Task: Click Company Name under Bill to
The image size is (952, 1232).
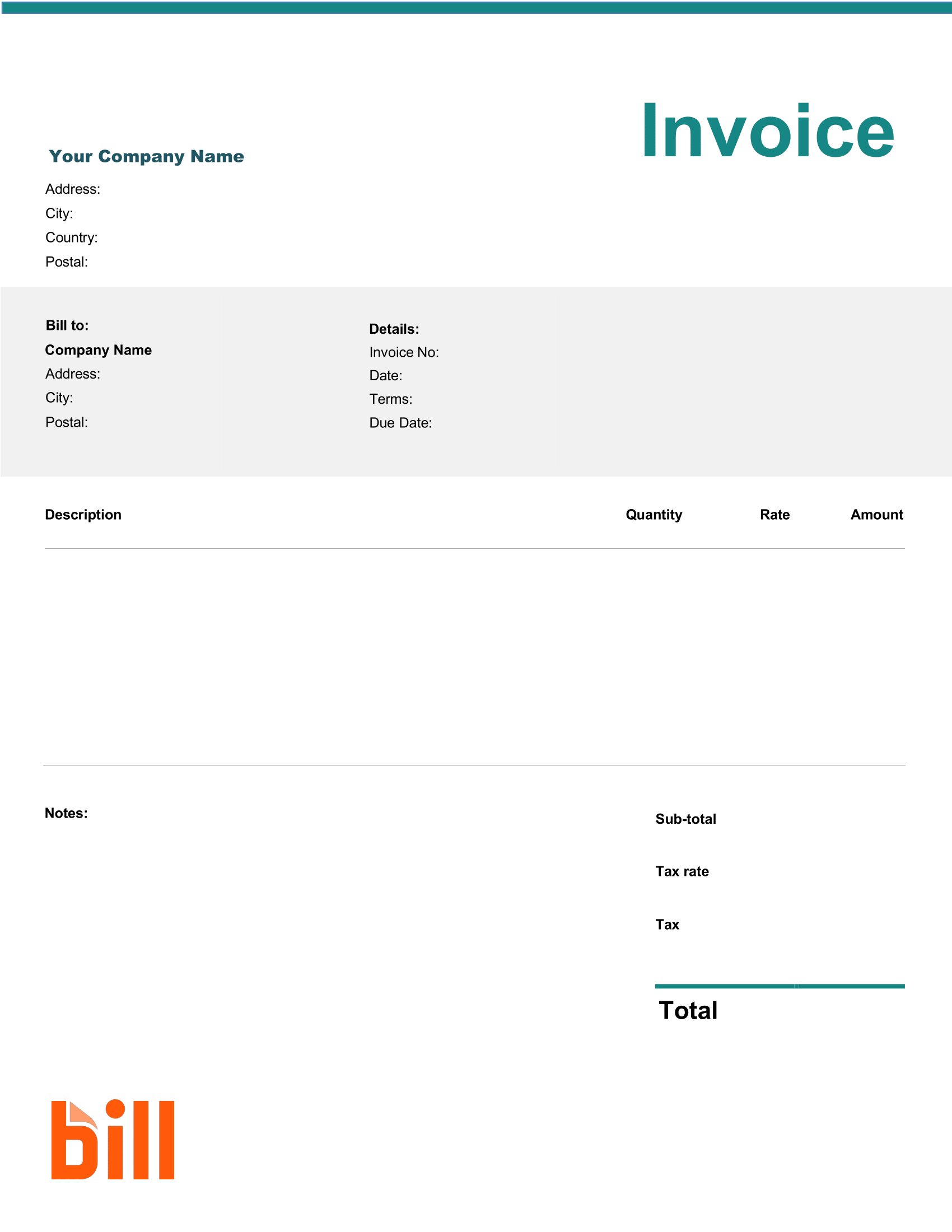Action: tap(97, 350)
